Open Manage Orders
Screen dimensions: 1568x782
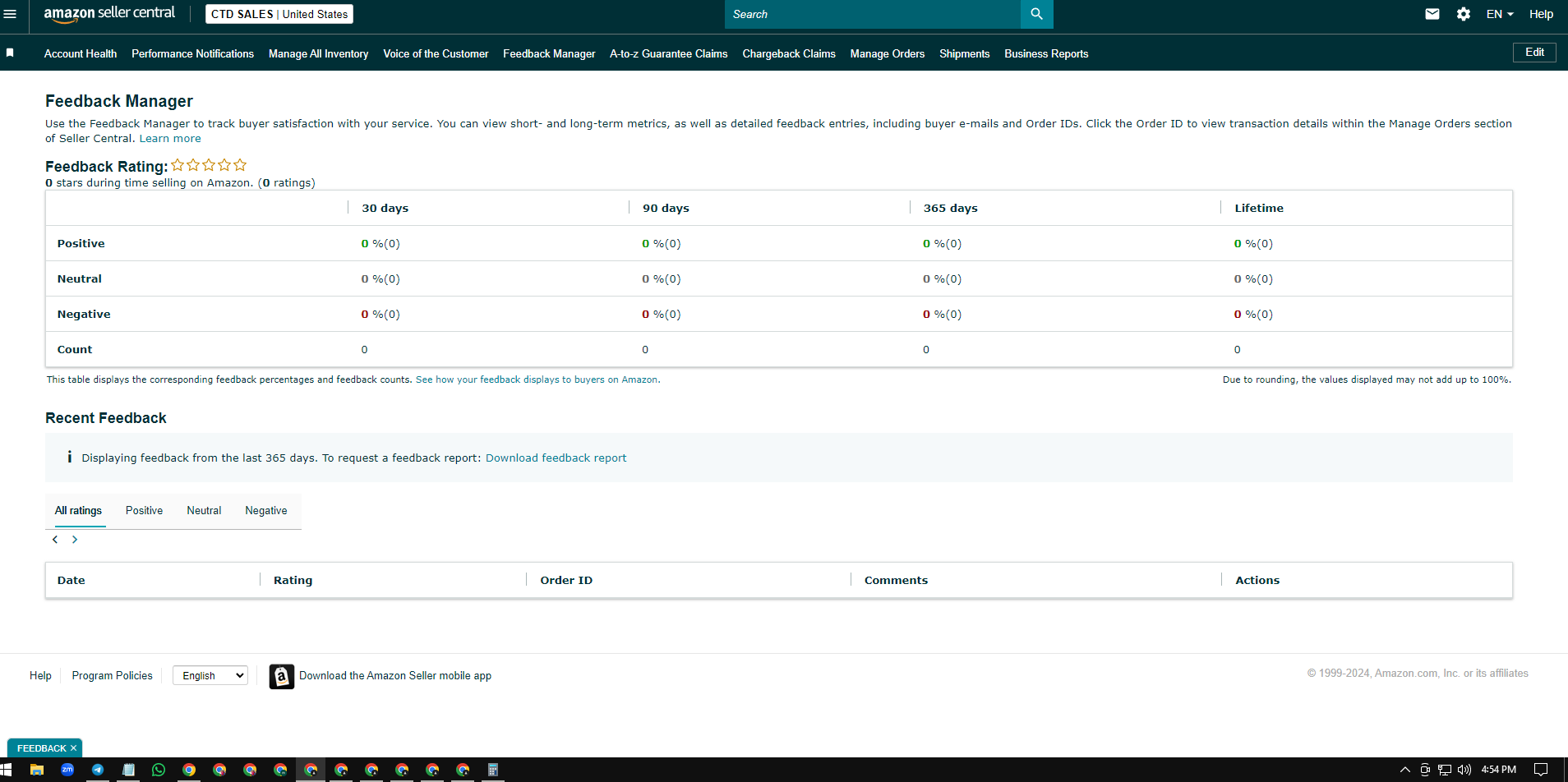[888, 53]
